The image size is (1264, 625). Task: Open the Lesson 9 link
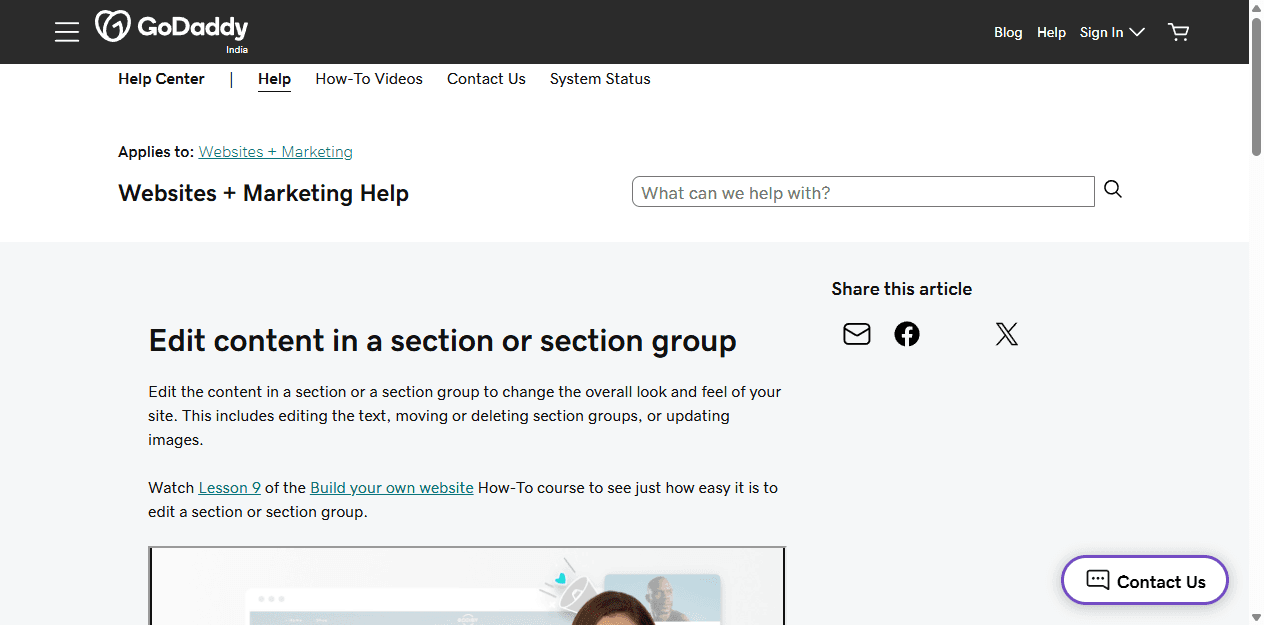click(x=230, y=488)
